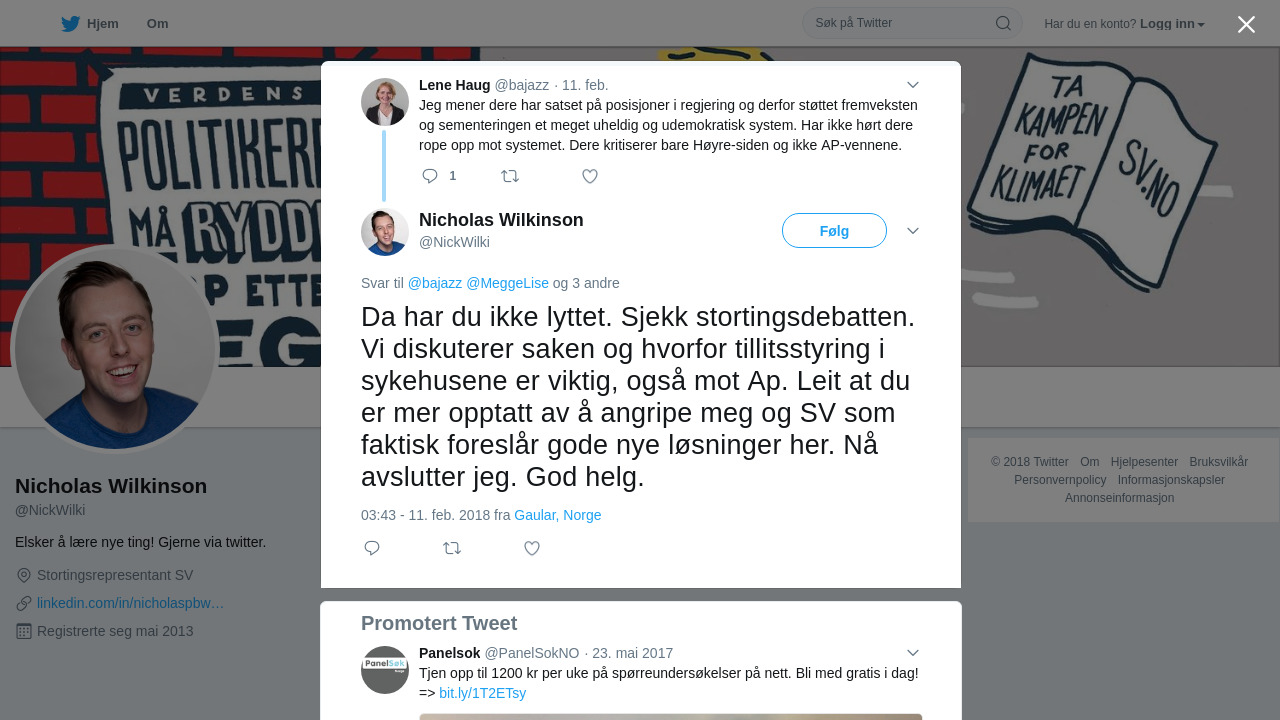Open the bit.ly/1T2ETsy link
The image size is (1280, 720).
coord(482,693)
